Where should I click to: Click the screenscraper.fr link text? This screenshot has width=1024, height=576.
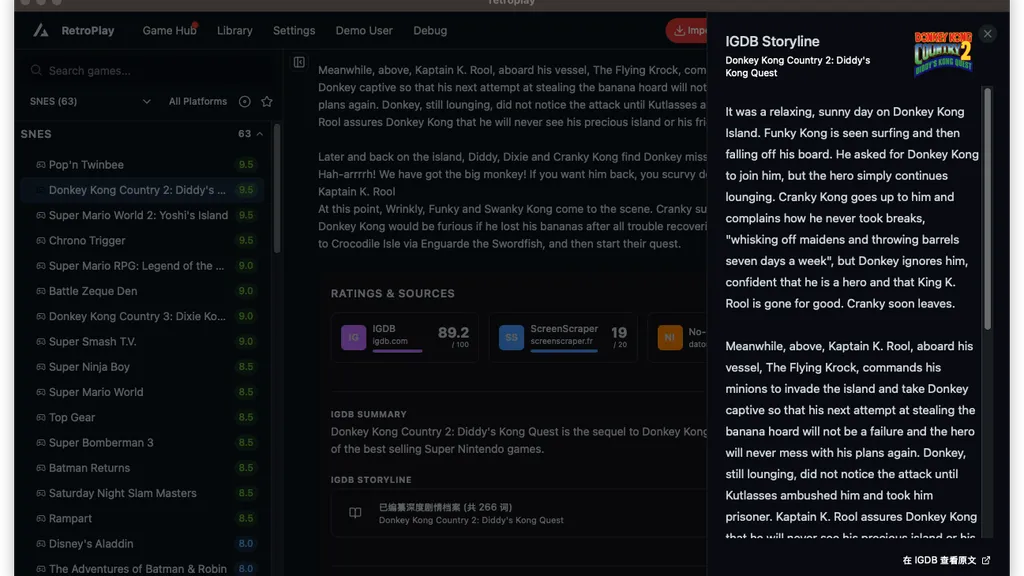pyautogui.click(x=562, y=342)
